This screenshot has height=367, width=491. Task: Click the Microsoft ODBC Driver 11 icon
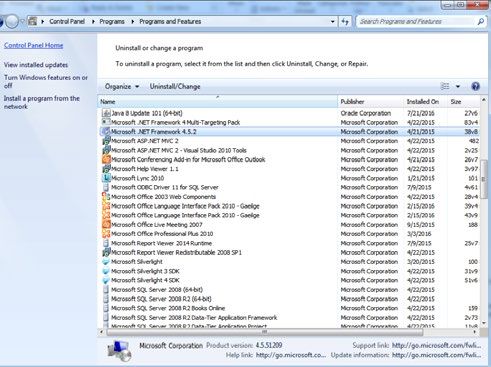click(106, 187)
